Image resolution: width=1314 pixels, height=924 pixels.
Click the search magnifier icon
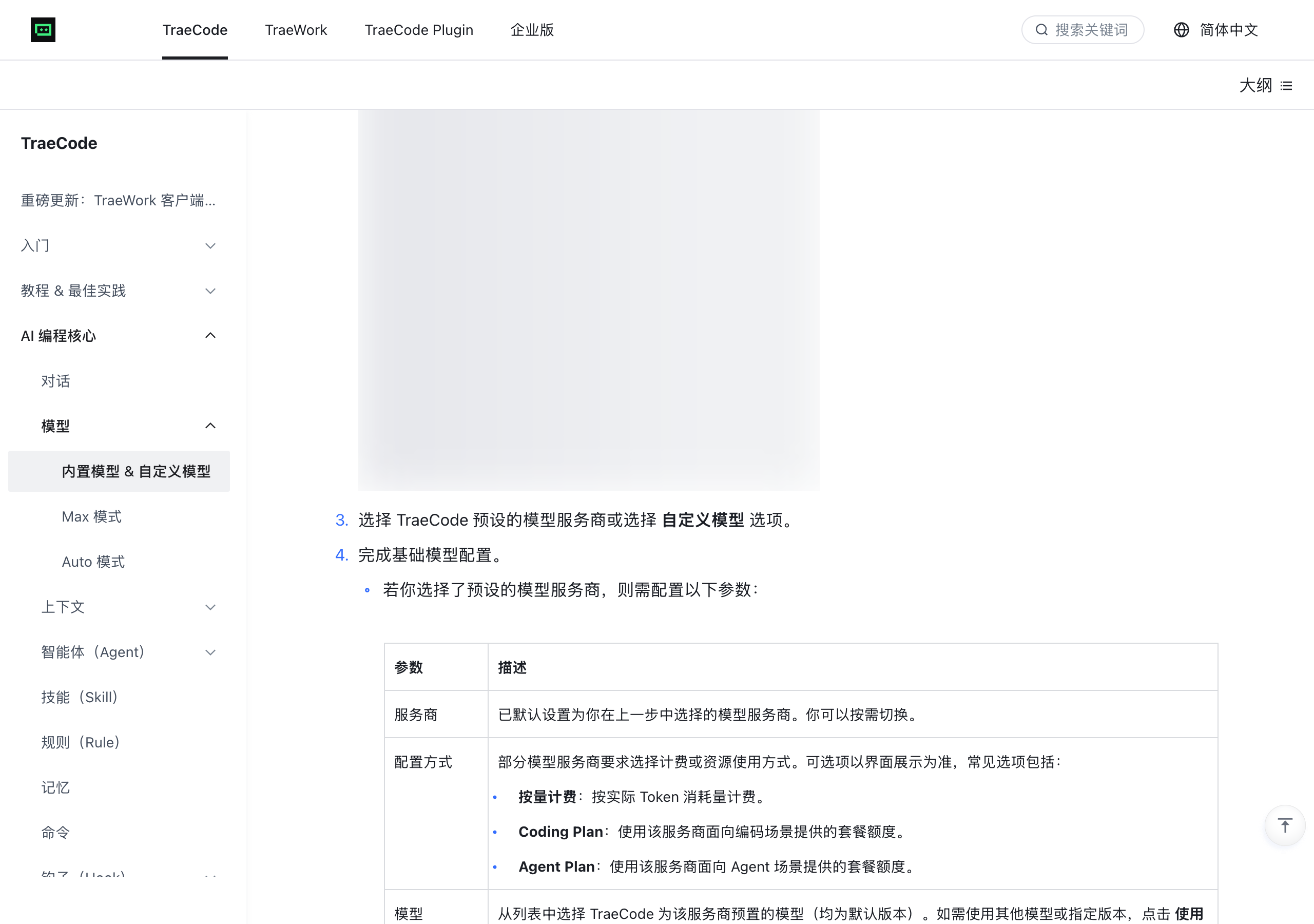pos(1041,30)
